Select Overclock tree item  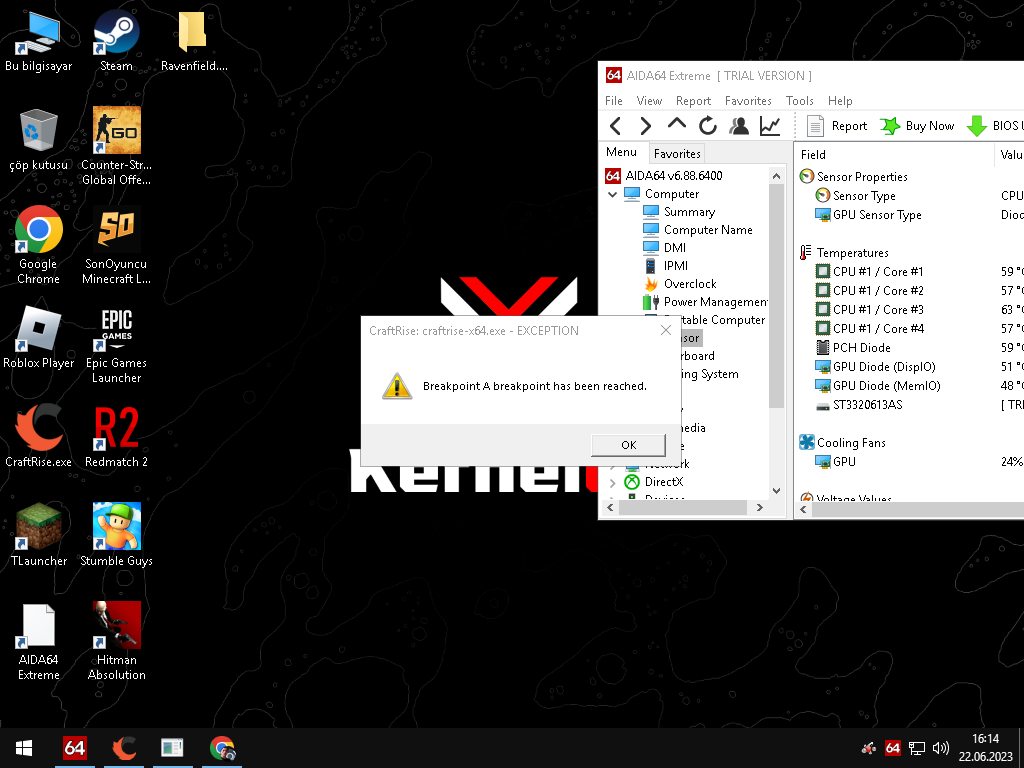click(x=680, y=283)
